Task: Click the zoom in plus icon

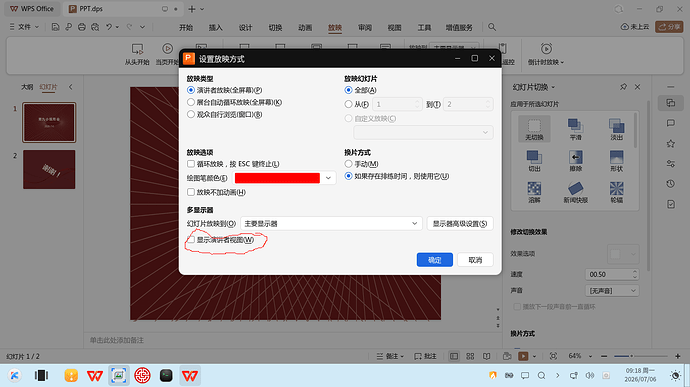Action: click(x=678, y=356)
